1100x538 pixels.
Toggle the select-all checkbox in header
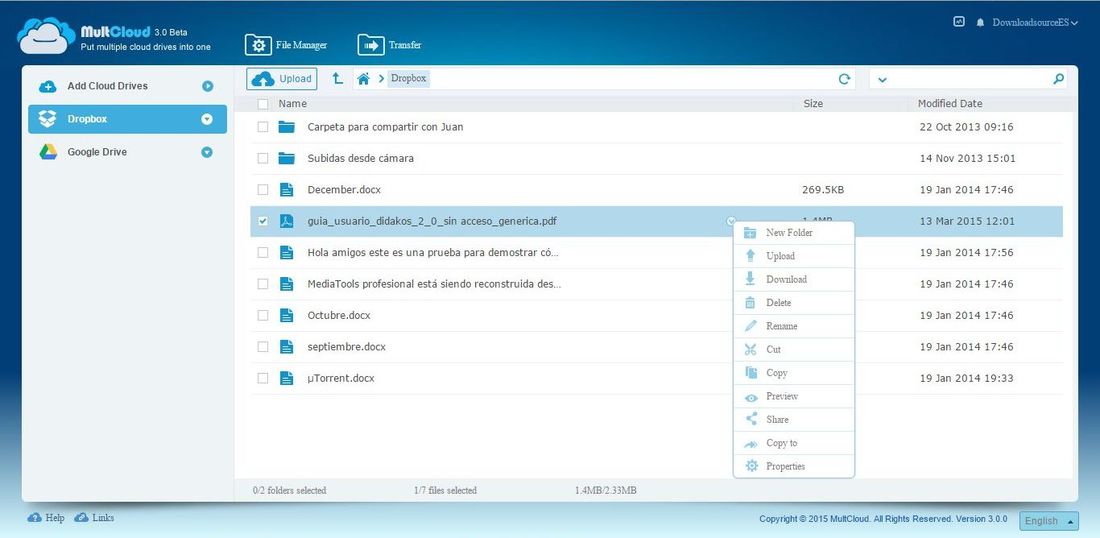pos(262,104)
